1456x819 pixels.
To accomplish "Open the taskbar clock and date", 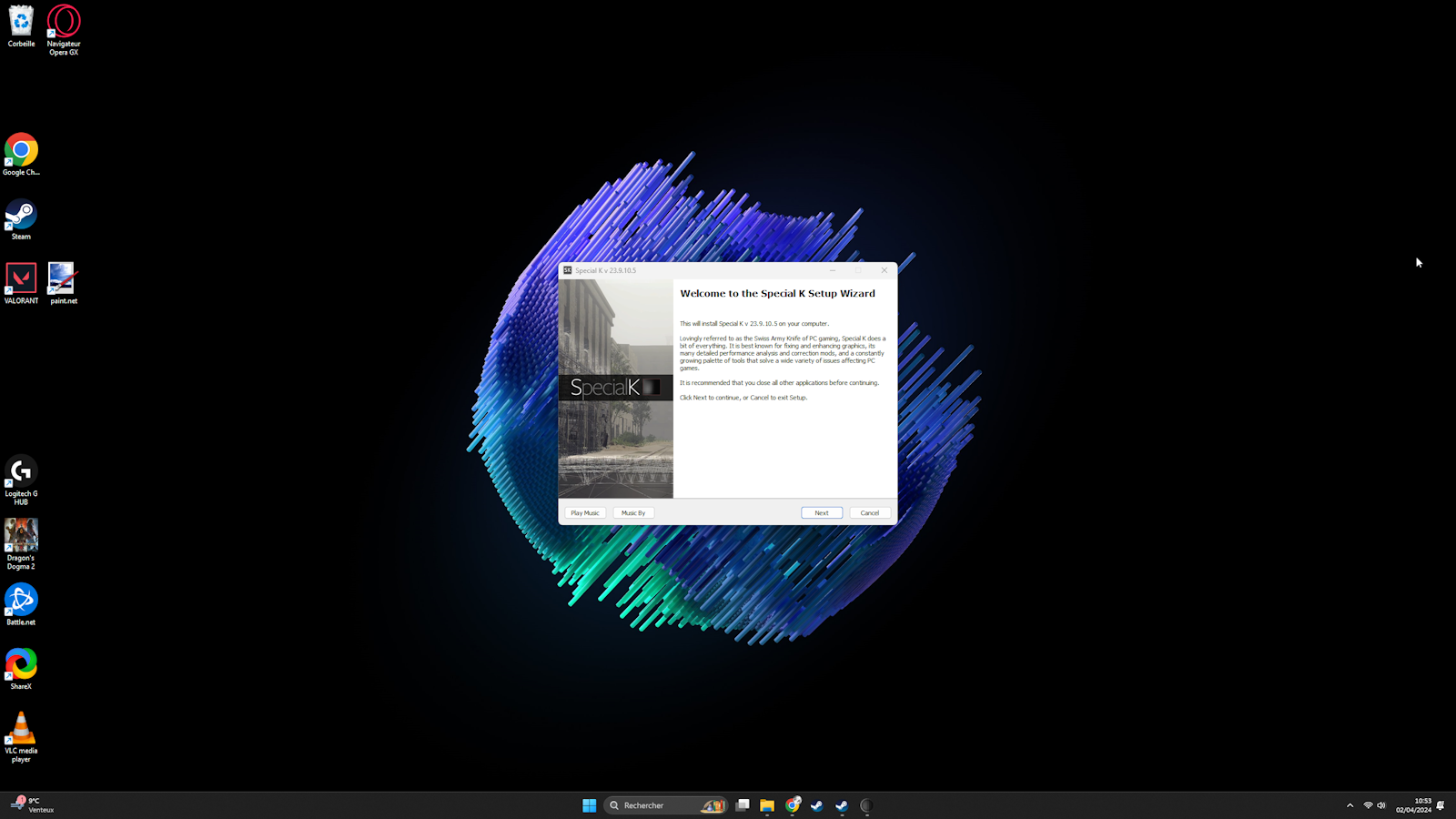I will pos(1413,805).
